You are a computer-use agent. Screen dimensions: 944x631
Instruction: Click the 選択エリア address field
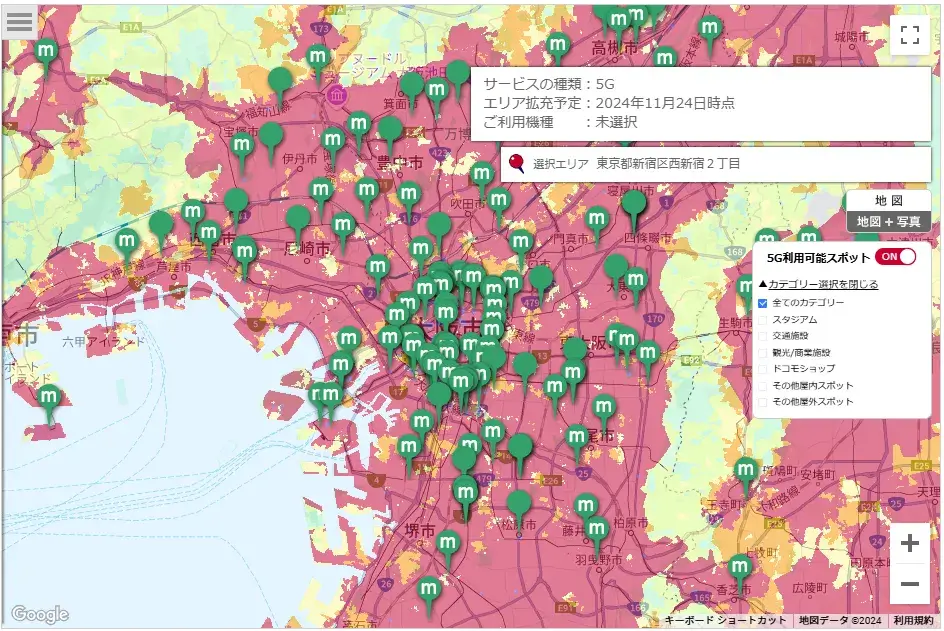[716, 164]
